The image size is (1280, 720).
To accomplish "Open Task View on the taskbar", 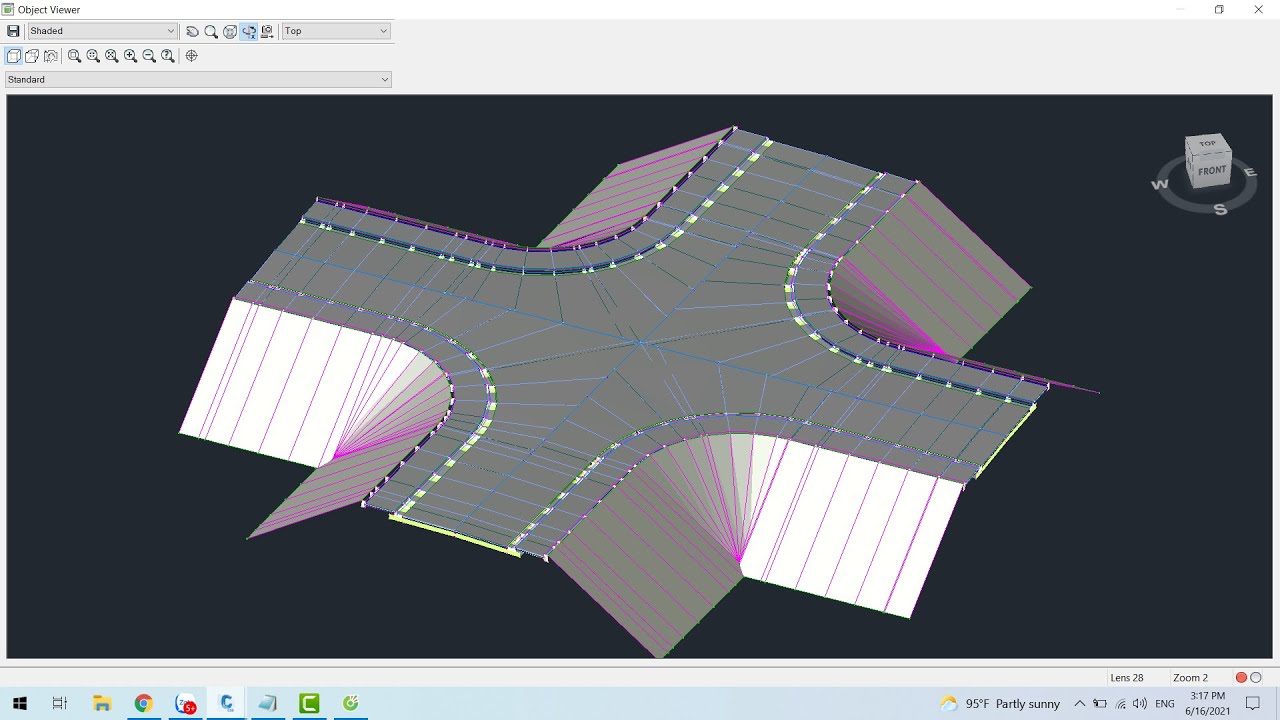I will click(x=60, y=703).
